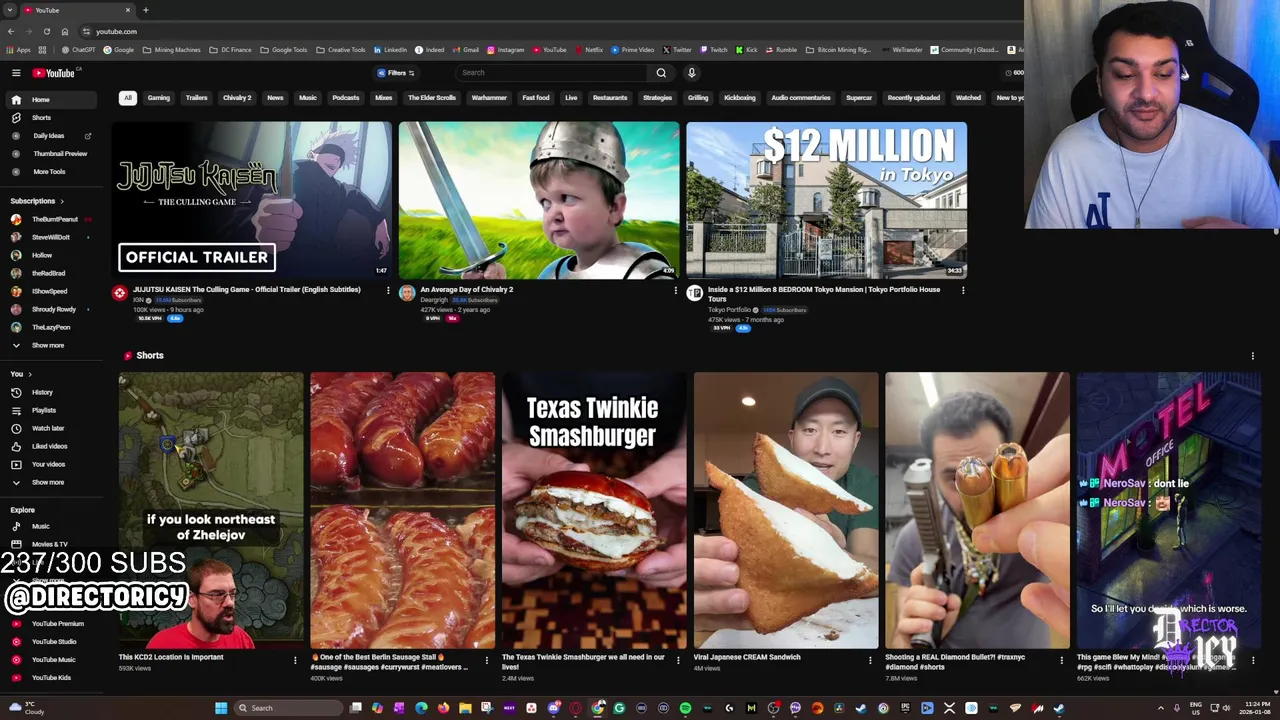
Task: Open IGN channel avatar
Action: [x=120, y=293]
